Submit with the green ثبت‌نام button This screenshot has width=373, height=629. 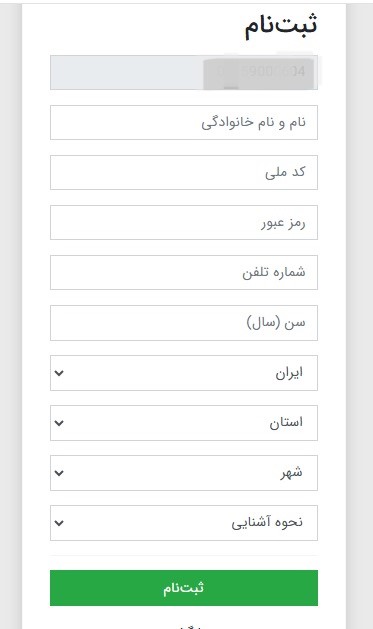click(x=184, y=588)
